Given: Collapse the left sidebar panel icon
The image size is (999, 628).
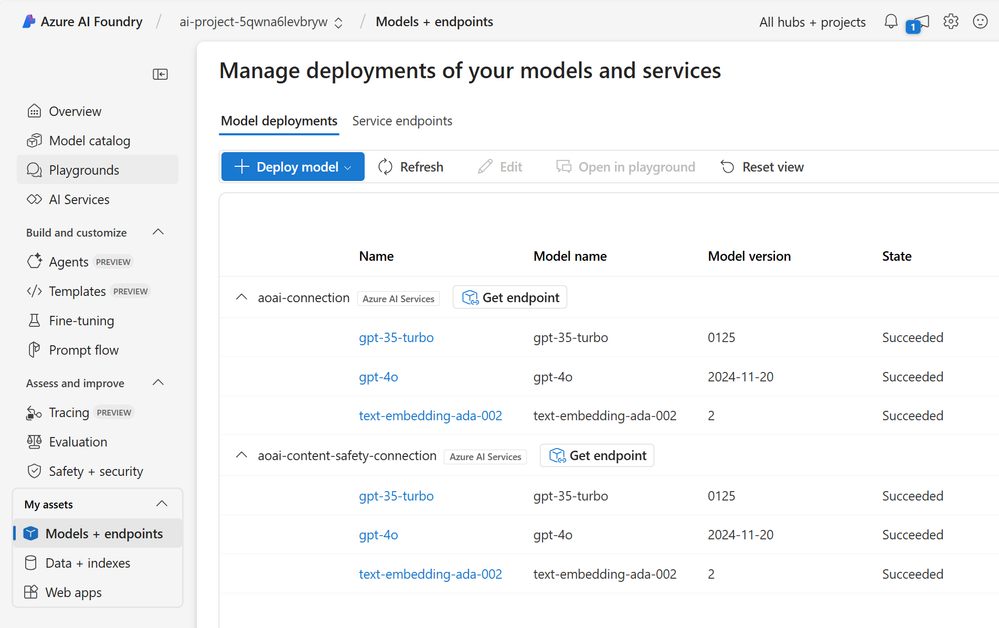Looking at the screenshot, I should coord(161,75).
